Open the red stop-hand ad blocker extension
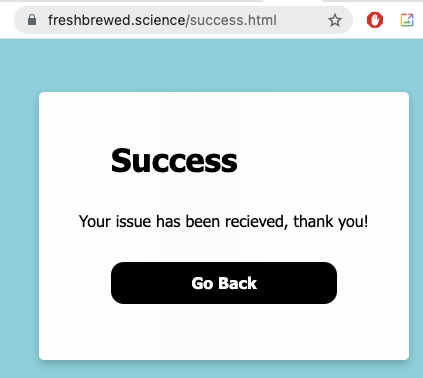This screenshot has height=378, width=423. [375, 20]
